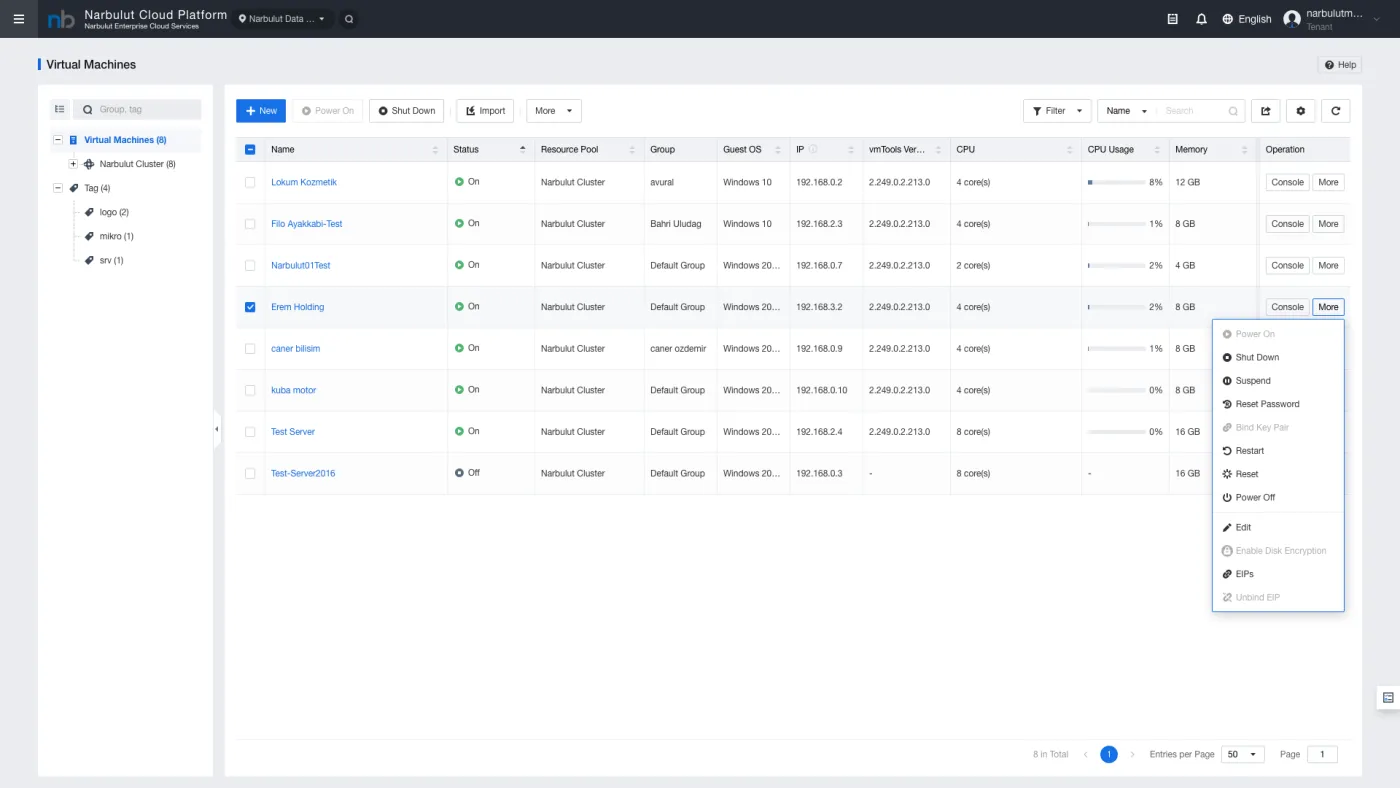Viewport: 1400px width, 788px height.
Task: Check the kuba motor row checkbox
Action: pos(250,390)
